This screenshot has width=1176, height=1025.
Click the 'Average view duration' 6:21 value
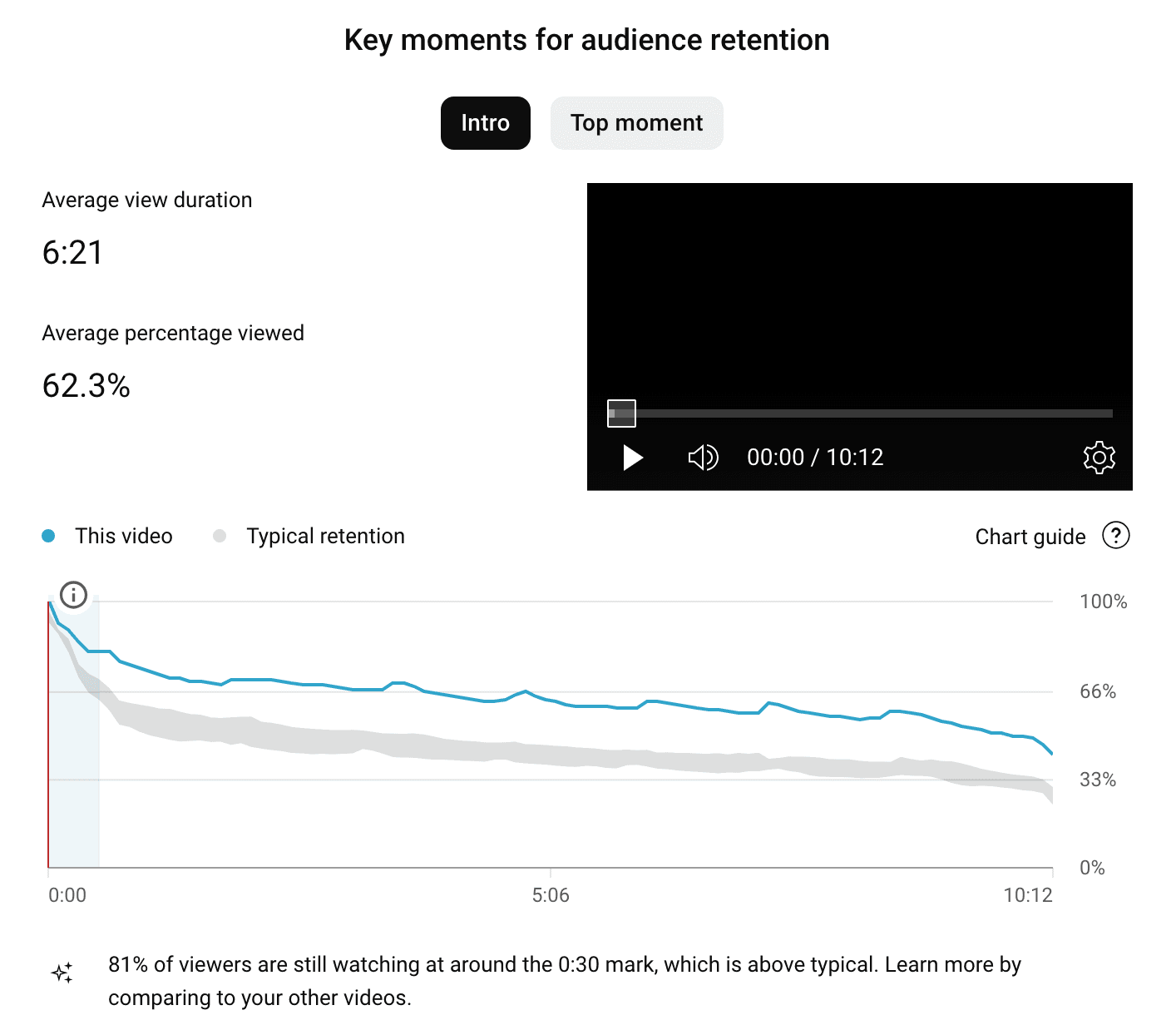pyautogui.click(x=72, y=251)
